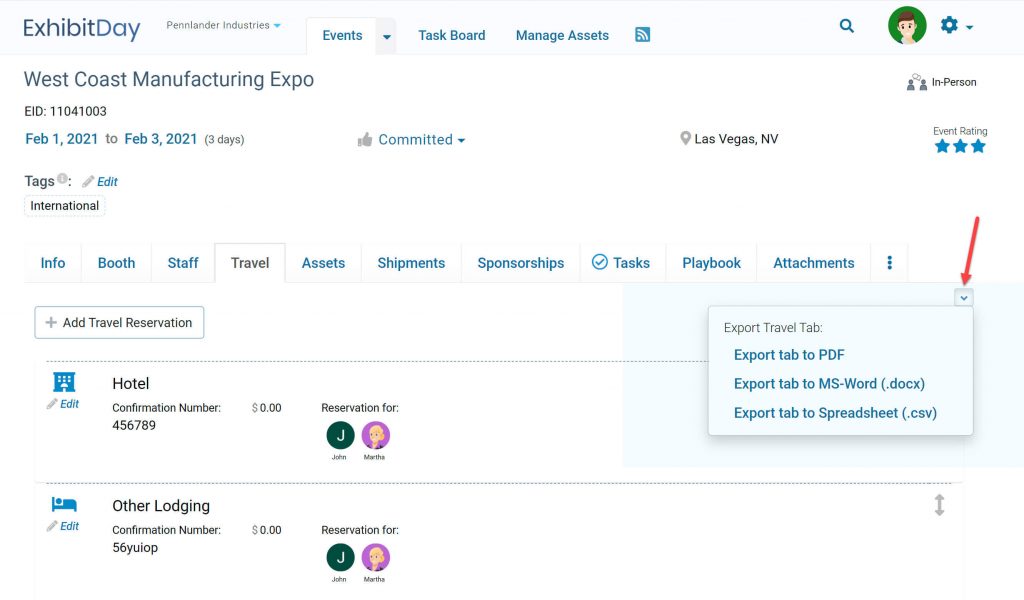
Task: Click the Edit pencil on the Hotel reservation
Action: click(x=64, y=404)
